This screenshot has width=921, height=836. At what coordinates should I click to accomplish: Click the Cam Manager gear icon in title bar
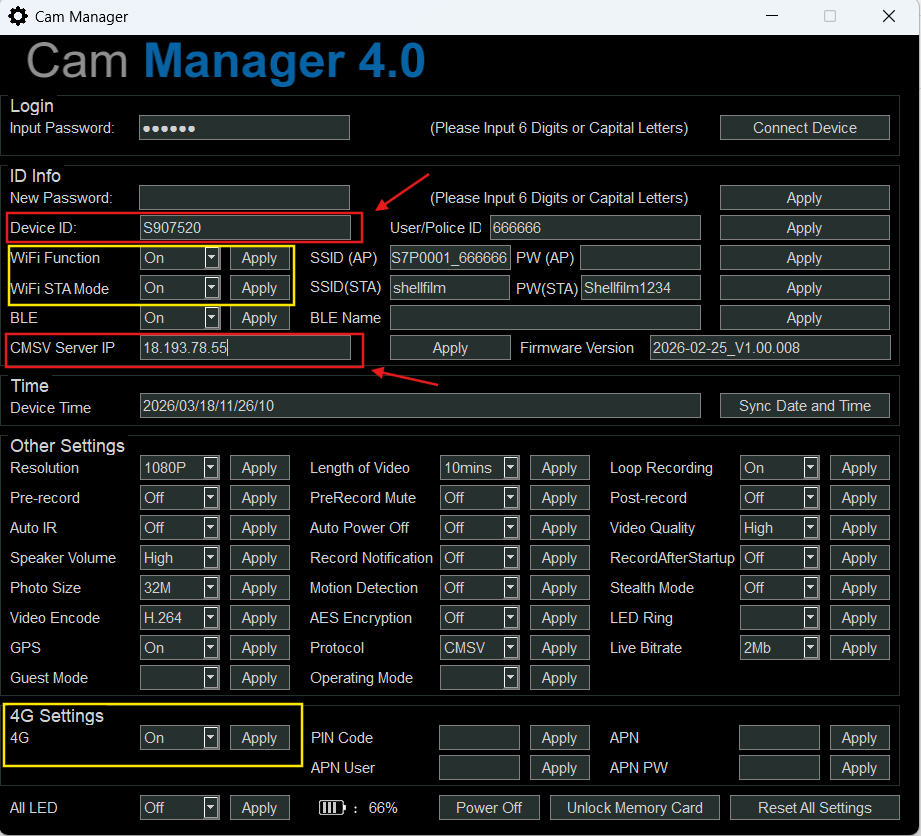(18, 16)
